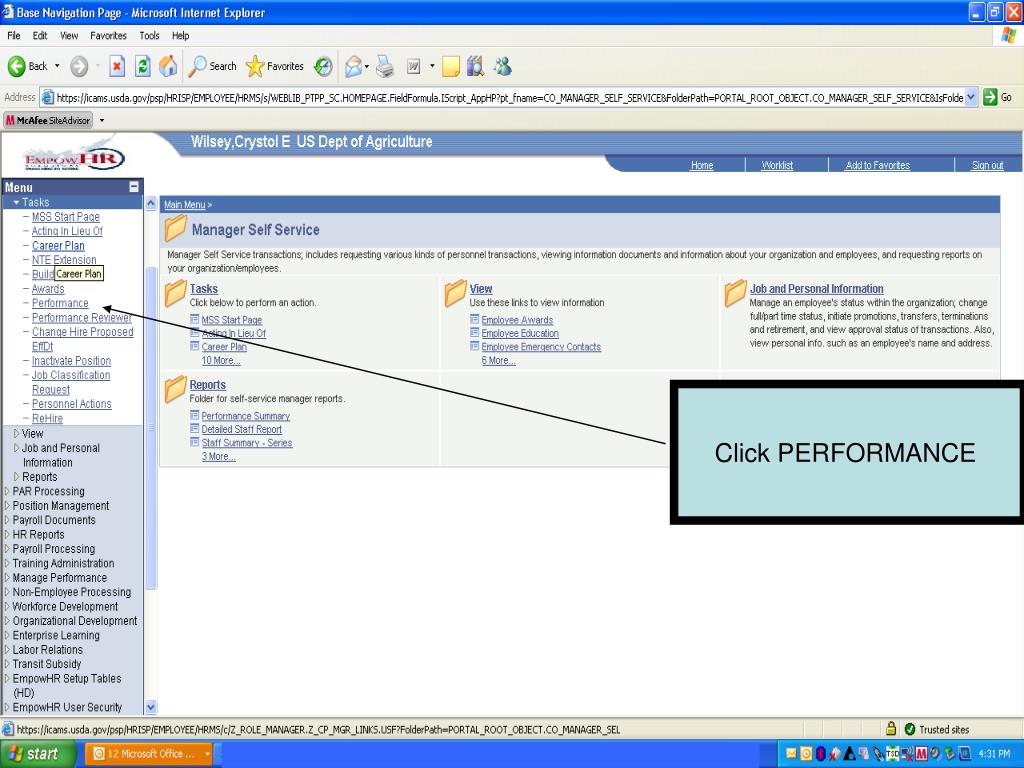Screen dimensions: 1024x768
Task: Open the Worklist link in the header
Action: click(x=777, y=165)
